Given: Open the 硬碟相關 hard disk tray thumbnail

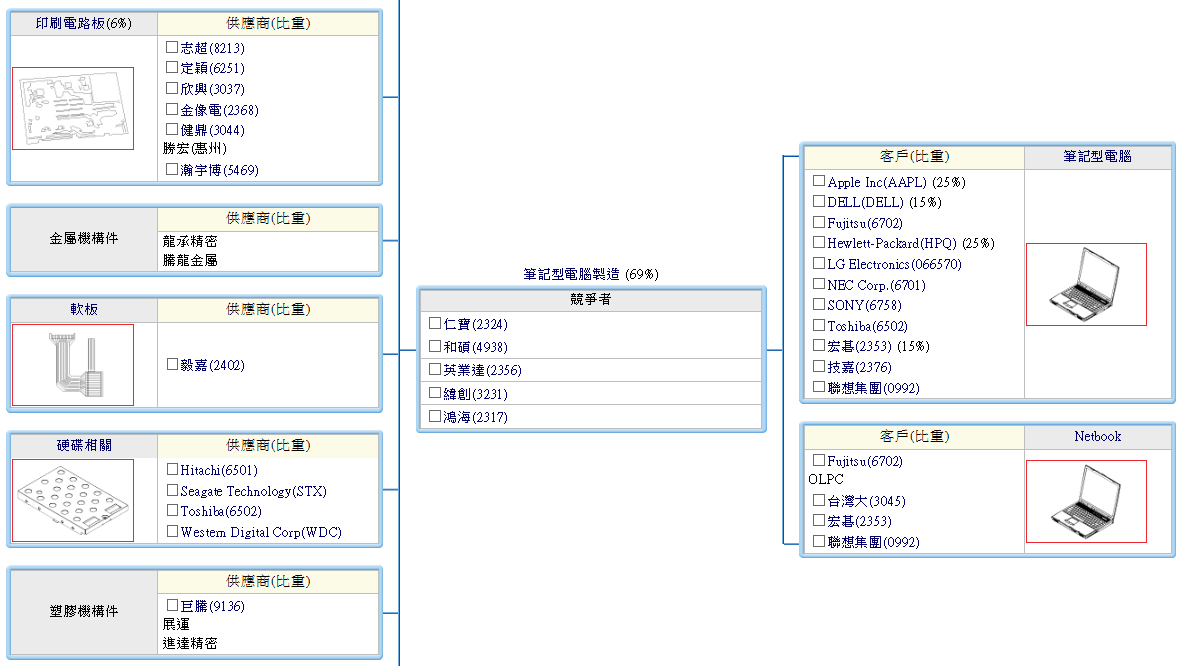Looking at the screenshot, I should (x=73, y=500).
